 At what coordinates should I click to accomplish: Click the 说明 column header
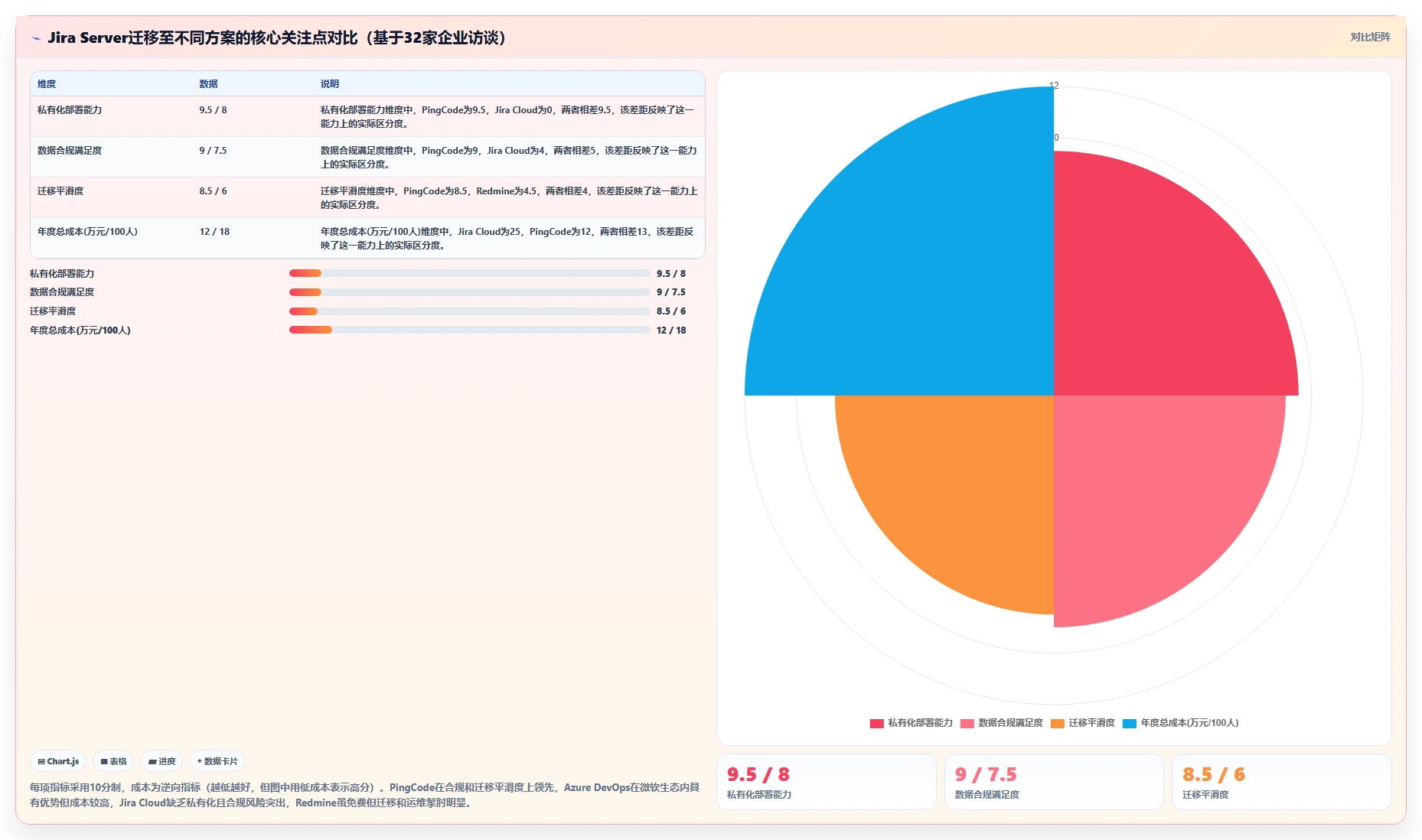coord(330,84)
